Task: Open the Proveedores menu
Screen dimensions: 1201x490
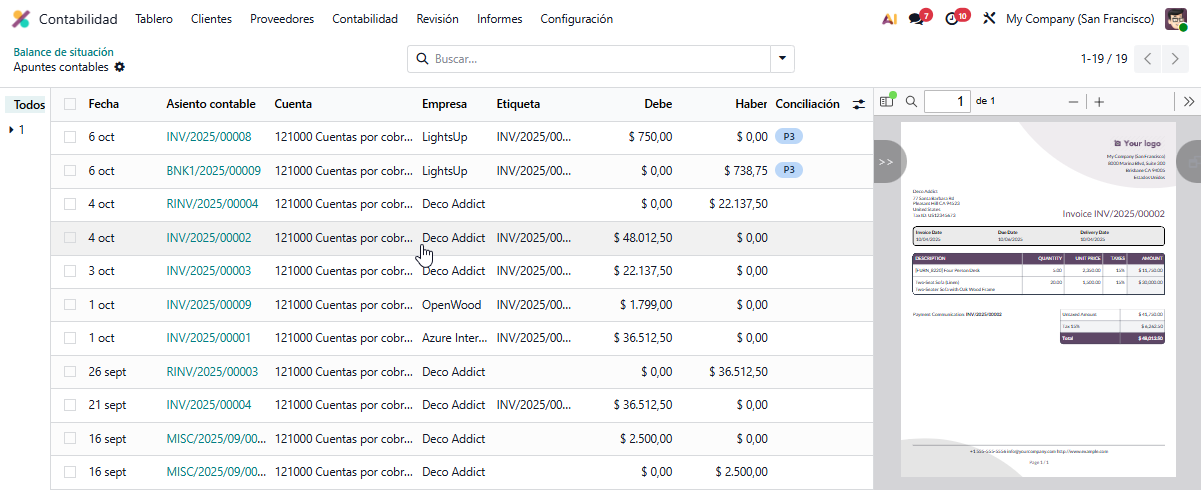Action: click(282, 19)
